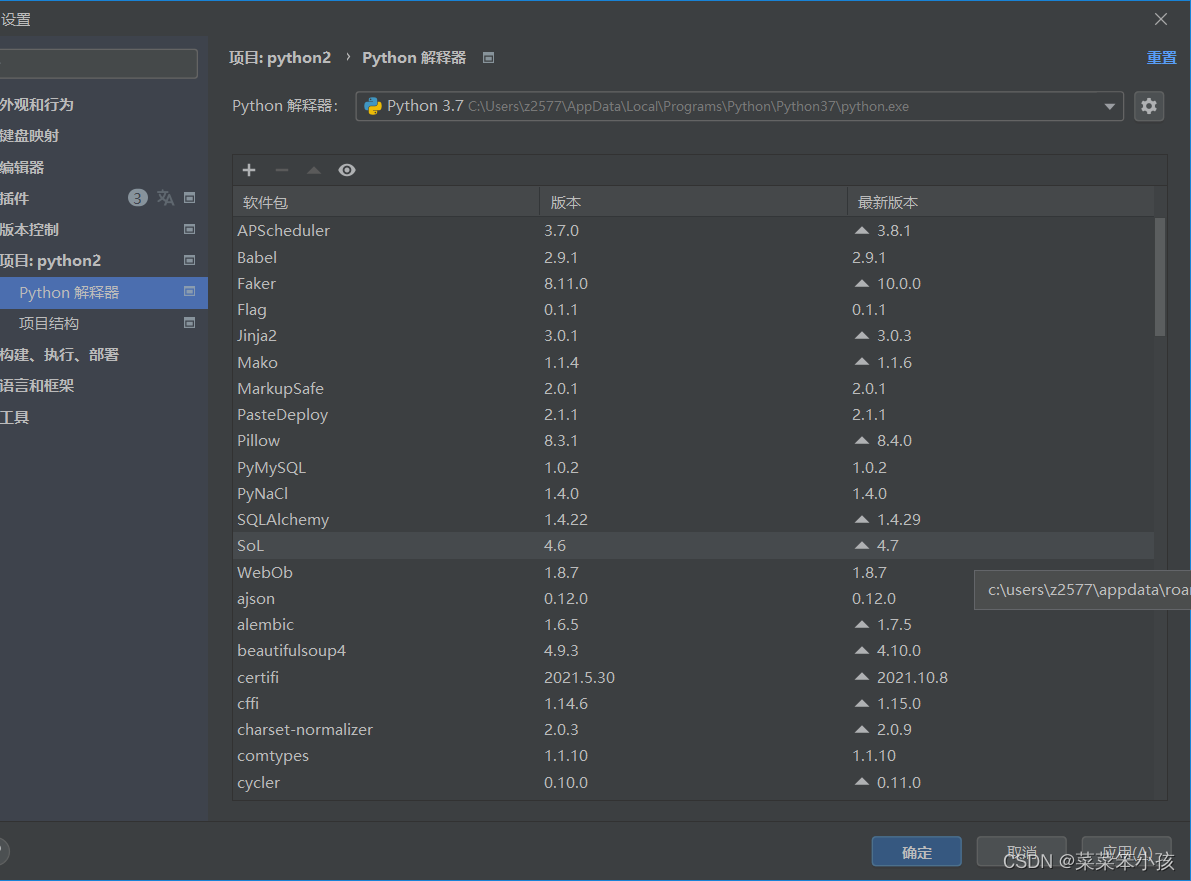Select the Mako package row
This screenshot has height=881, width=1191.
coord(693,362)
